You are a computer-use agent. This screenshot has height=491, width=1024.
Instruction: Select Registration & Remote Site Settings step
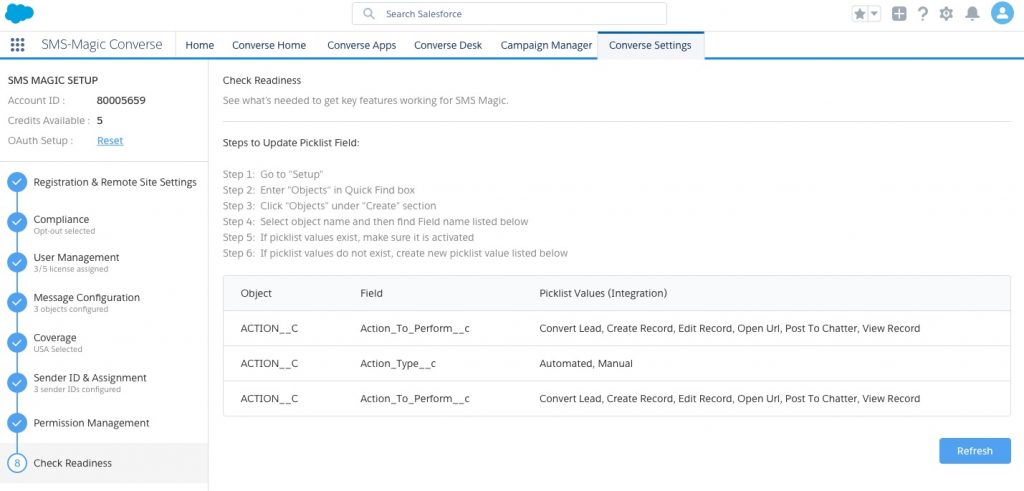(114, 182)
